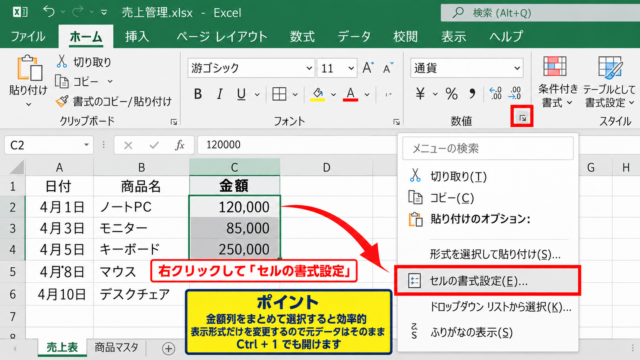Image resolution: width=640 pixels, height=360 pixels.
Task: Choose 形式を選択して貼り付け(S) menu item
Action: 488,254
